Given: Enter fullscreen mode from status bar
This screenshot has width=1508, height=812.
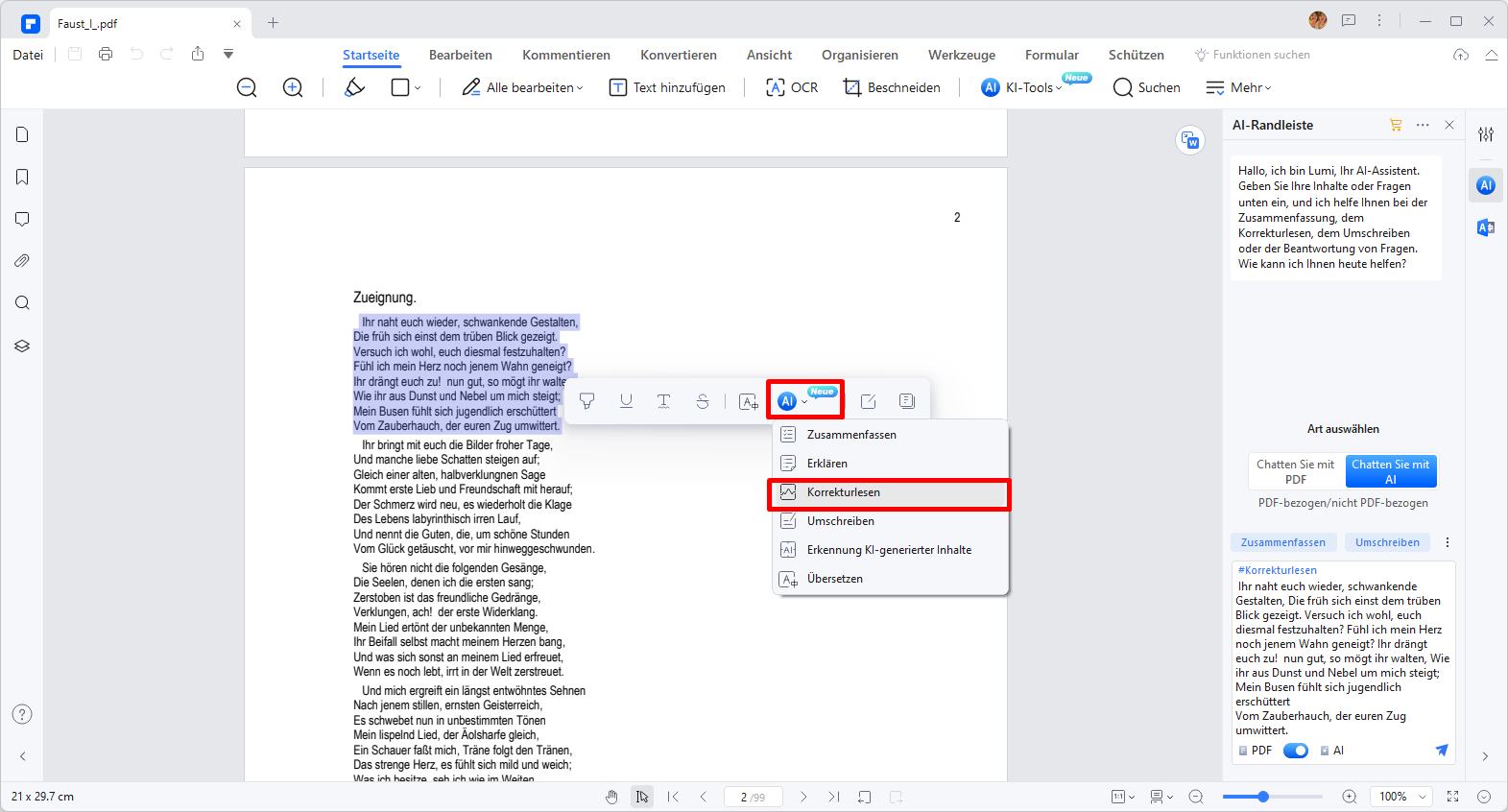Looking at the screenshot, I should coord(1453,797).
